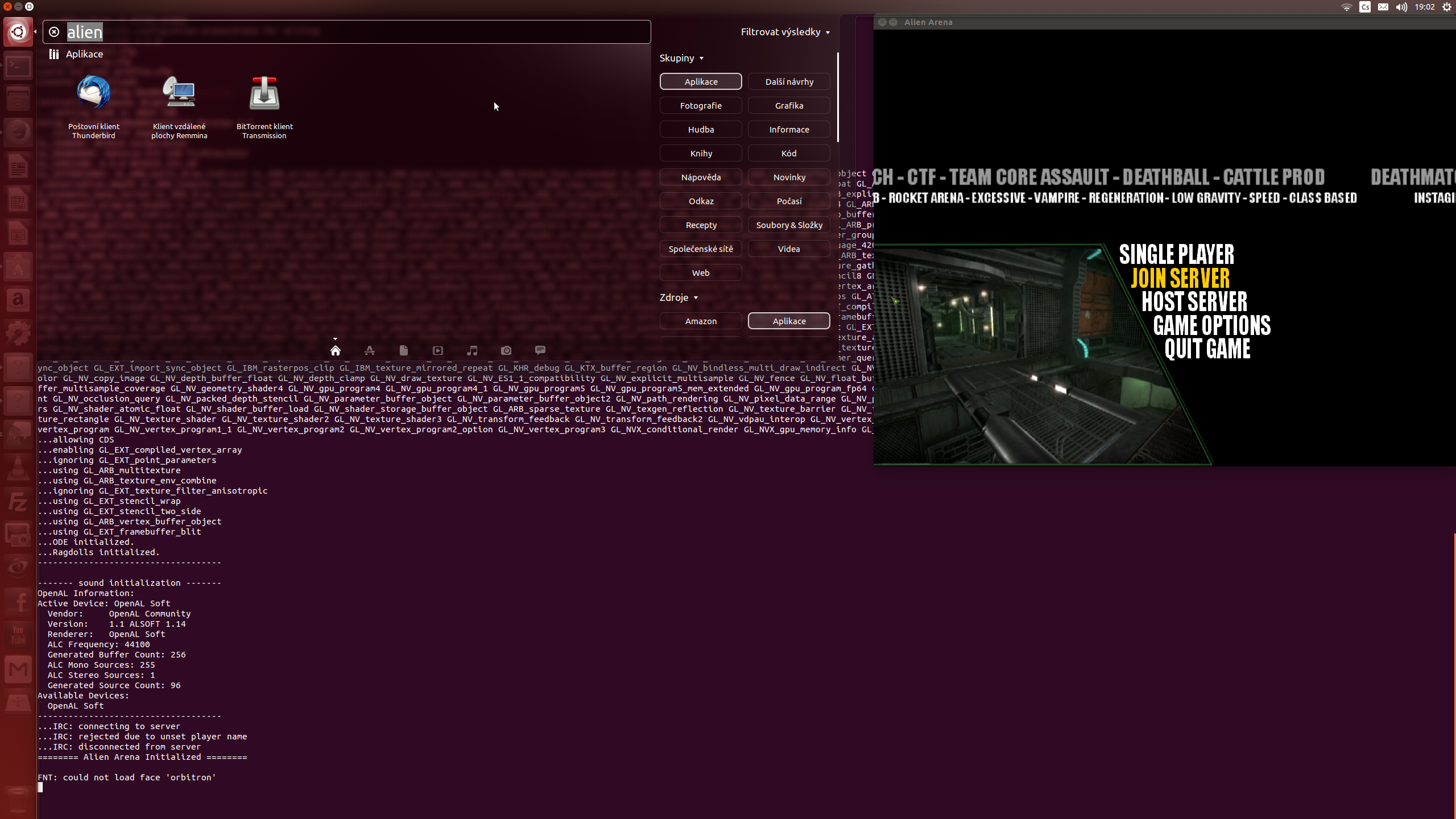Enable the 'Novinky' group filter
This screenshot has height=819, width=1456.
[x=789, y=177]
